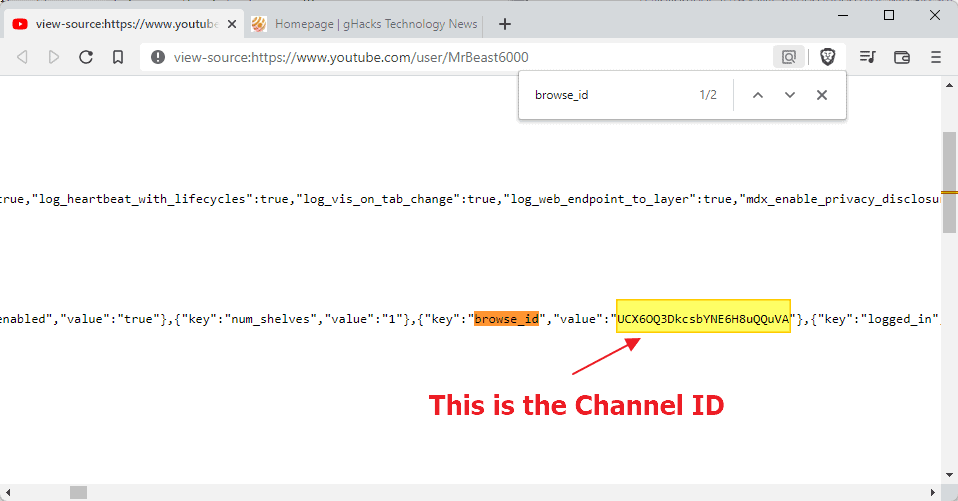Click the find bar search text field
This screenshot has width=958, height=501.
pos(610,95)
